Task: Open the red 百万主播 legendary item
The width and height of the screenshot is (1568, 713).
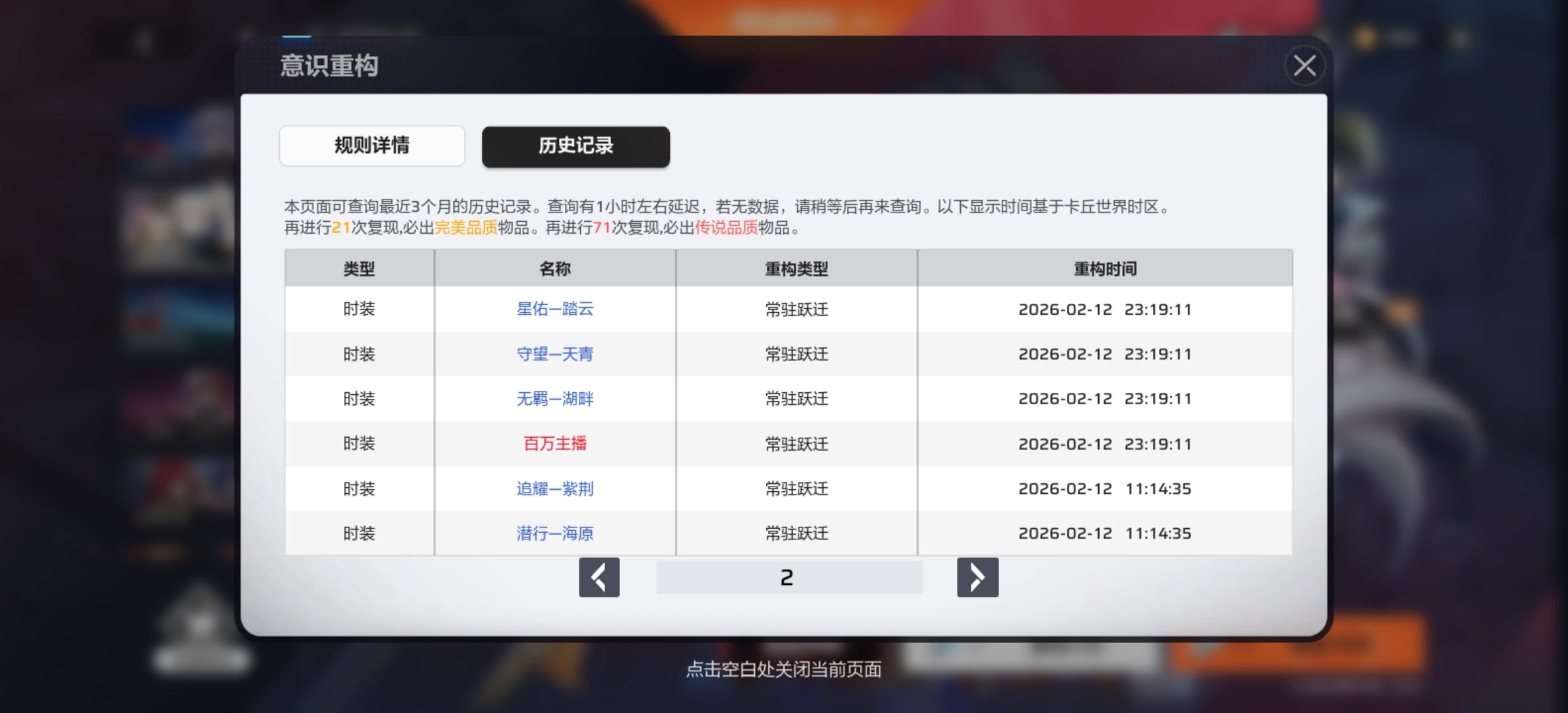Action: [x=554, y=444]
